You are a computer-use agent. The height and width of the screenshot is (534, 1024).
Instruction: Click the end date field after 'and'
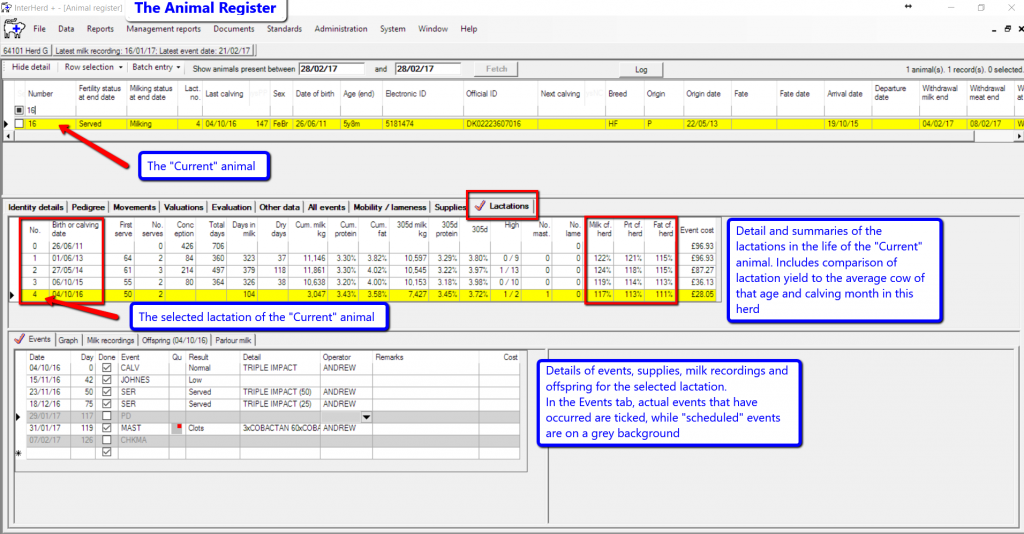[x=428, y=69]
